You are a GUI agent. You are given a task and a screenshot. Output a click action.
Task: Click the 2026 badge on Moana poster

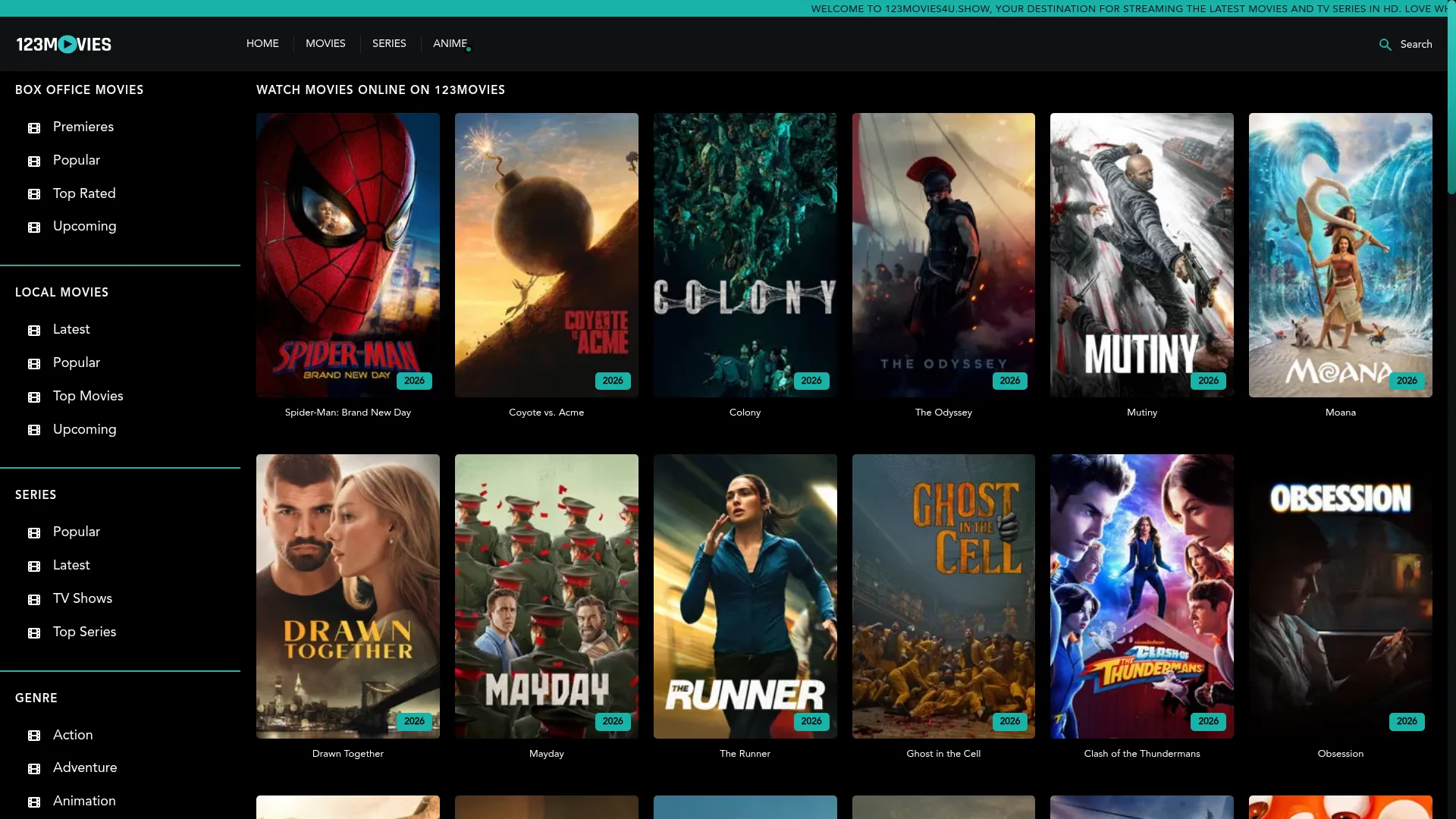click(x=1407, y=381)
